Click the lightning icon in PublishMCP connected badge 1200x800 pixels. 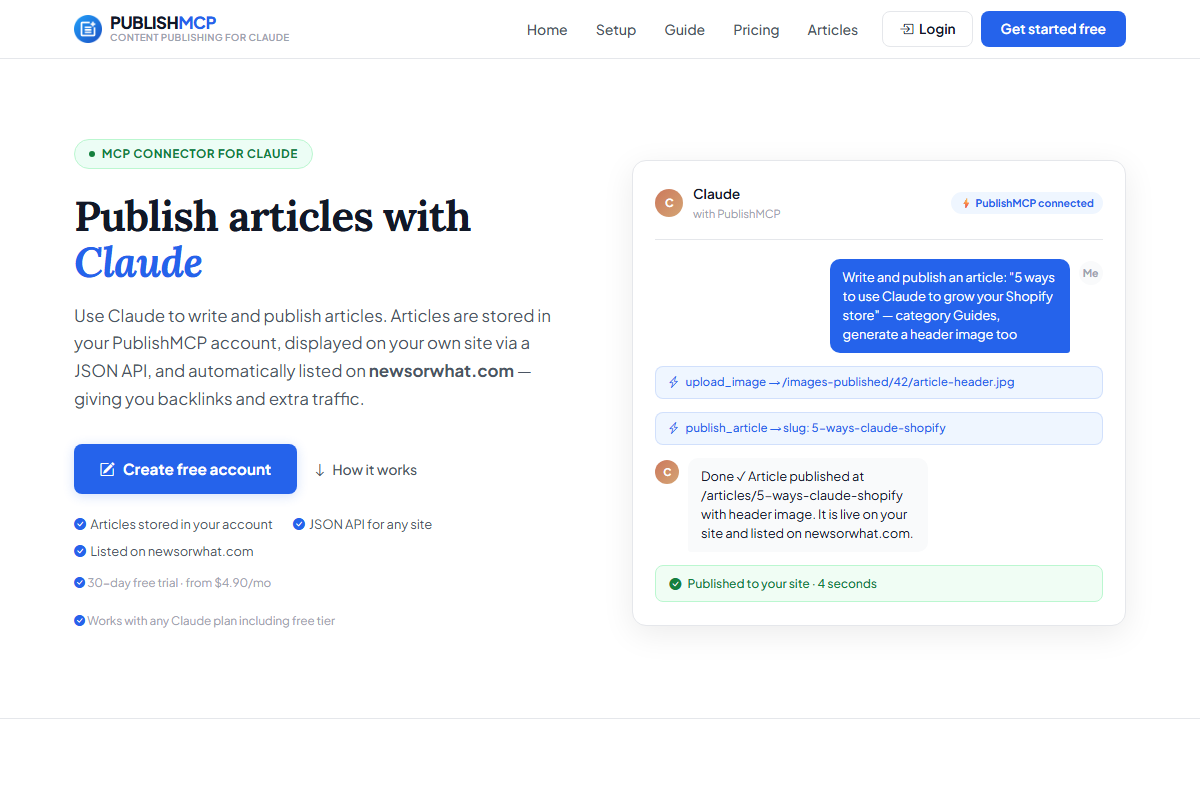[x=966, y=203]
